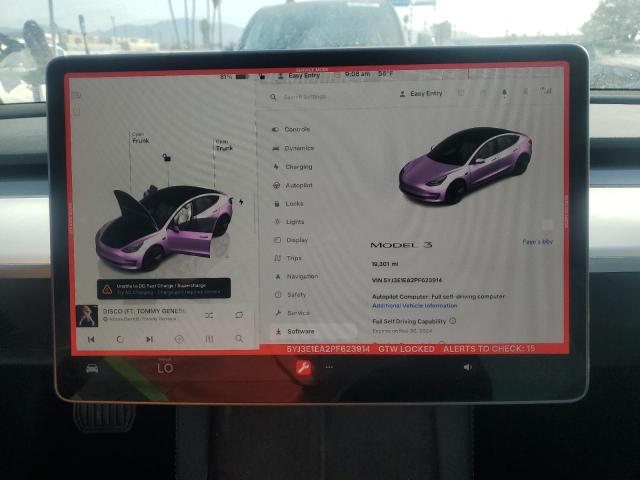
Task: Tap the LO climate temperature control
Action: [165, 368]
